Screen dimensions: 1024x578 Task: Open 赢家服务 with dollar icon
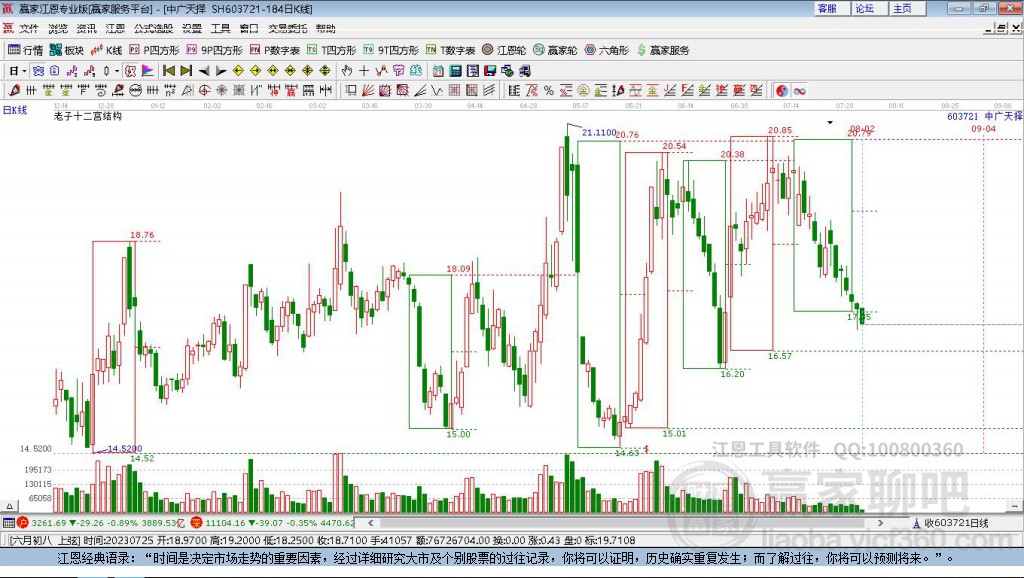coord(663,50)
